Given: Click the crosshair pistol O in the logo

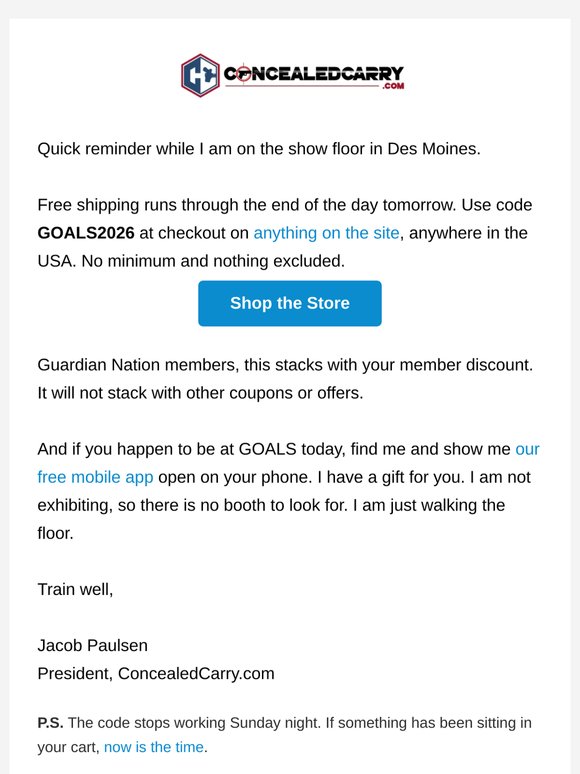Looking at the screenshot, I should coord(243,74).
